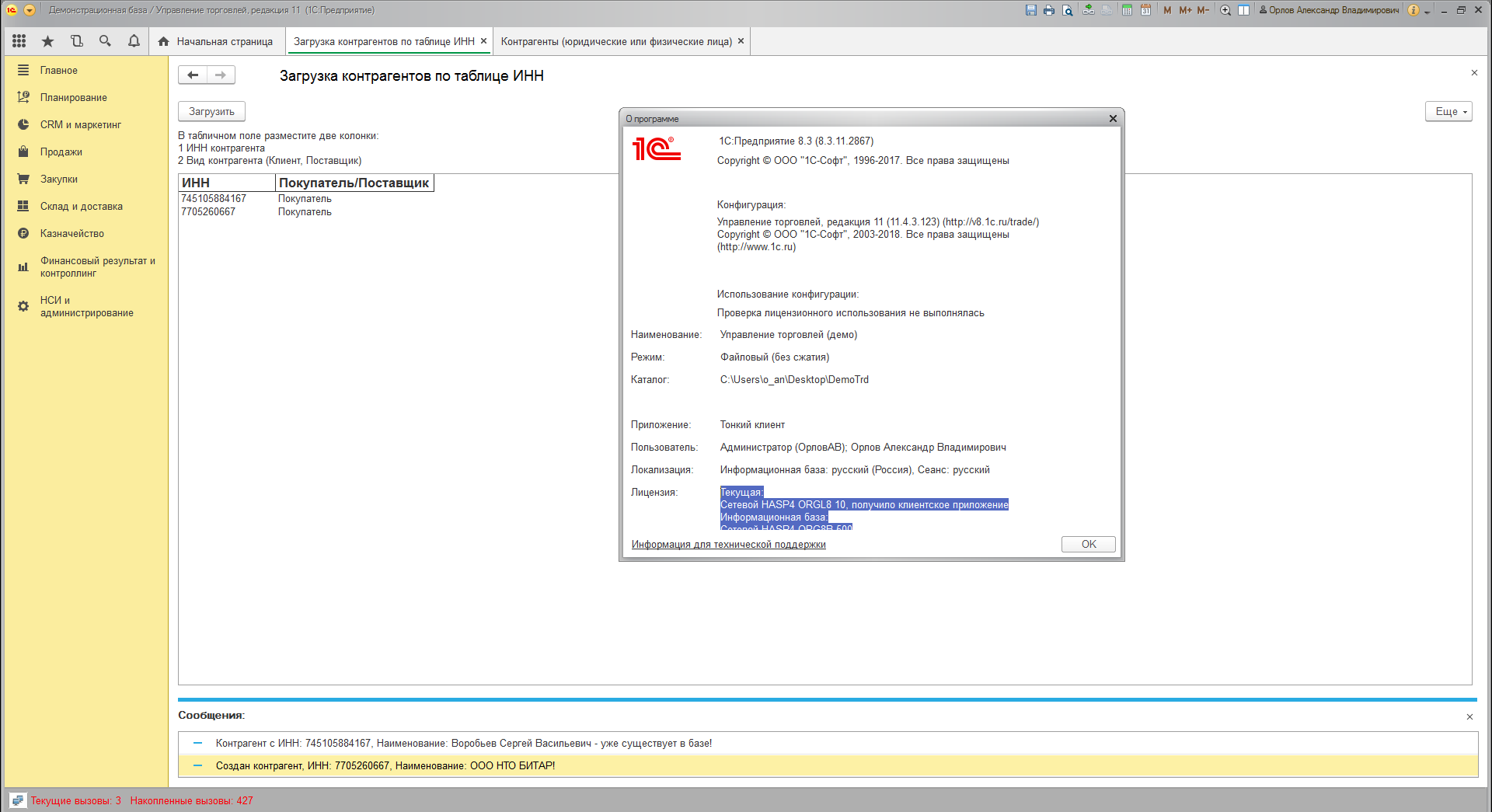
Task: Open the Планирование section
Action: [x=74, y=97]
